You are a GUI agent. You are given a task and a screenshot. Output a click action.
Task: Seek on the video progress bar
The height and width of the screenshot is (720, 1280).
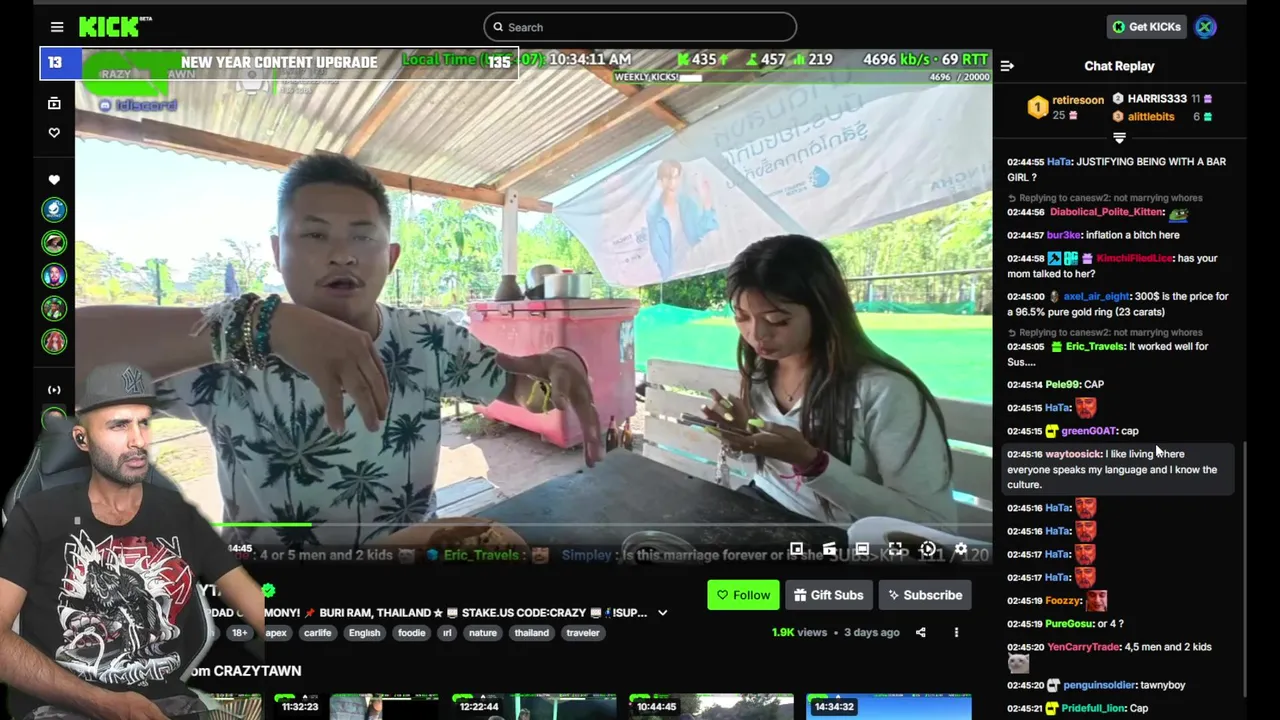tap(533, 524)
